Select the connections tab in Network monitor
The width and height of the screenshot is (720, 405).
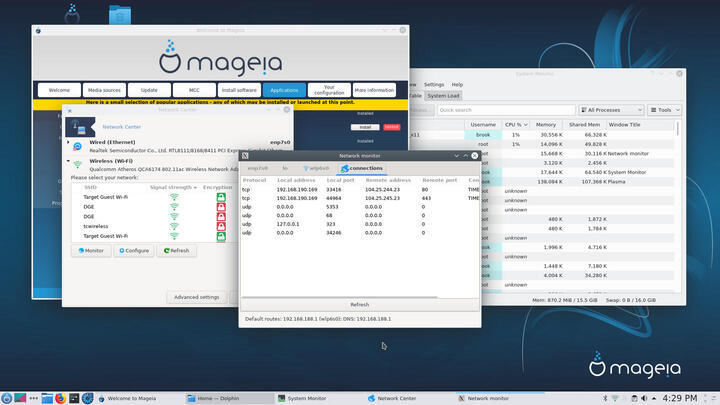point(362,169)
